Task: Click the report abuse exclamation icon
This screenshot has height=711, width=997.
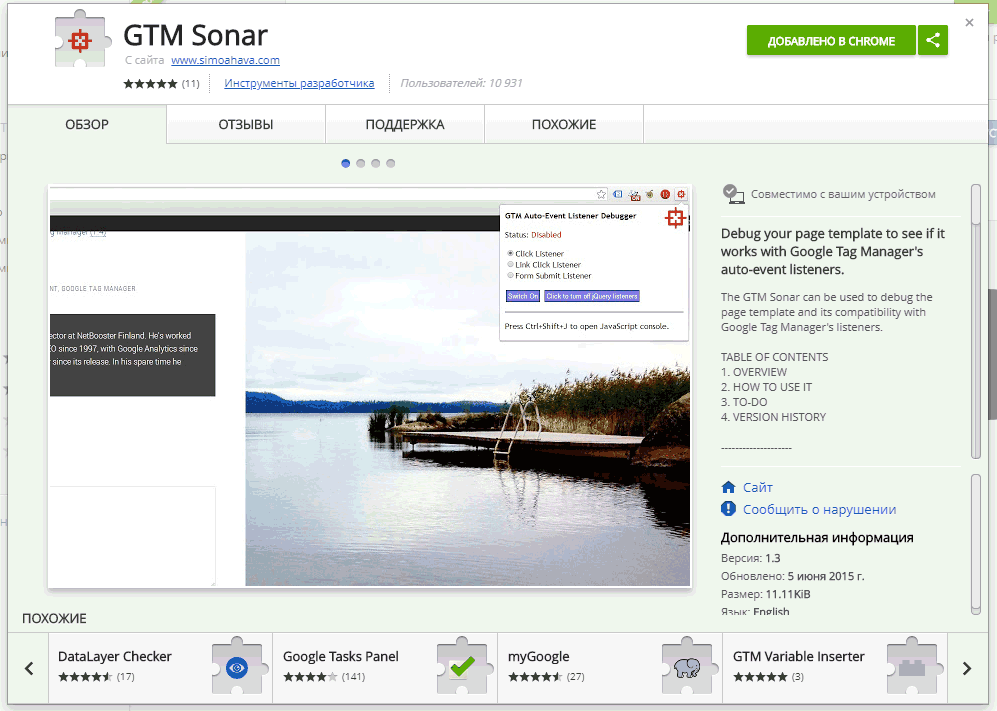Action: point(729,509)
